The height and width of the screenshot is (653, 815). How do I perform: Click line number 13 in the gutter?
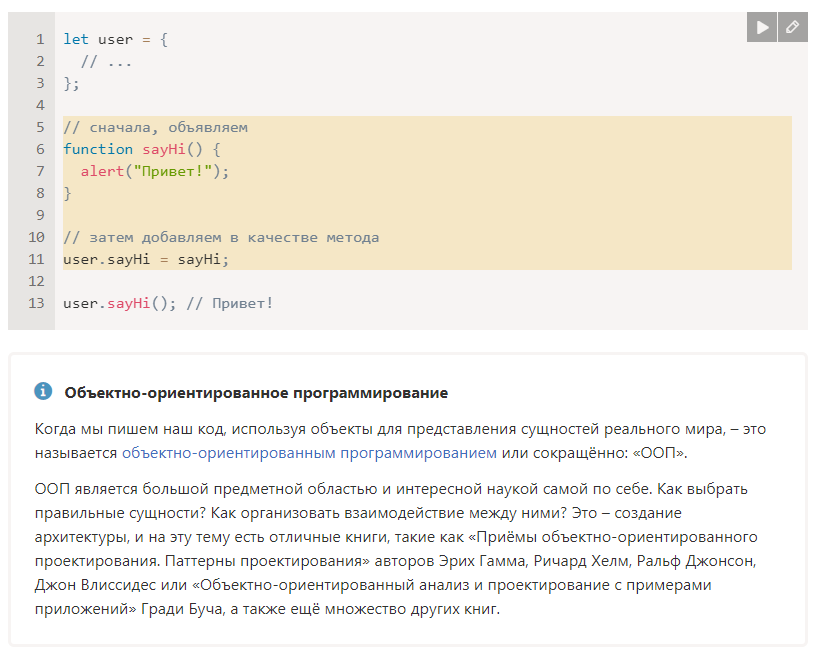[36, 303]
